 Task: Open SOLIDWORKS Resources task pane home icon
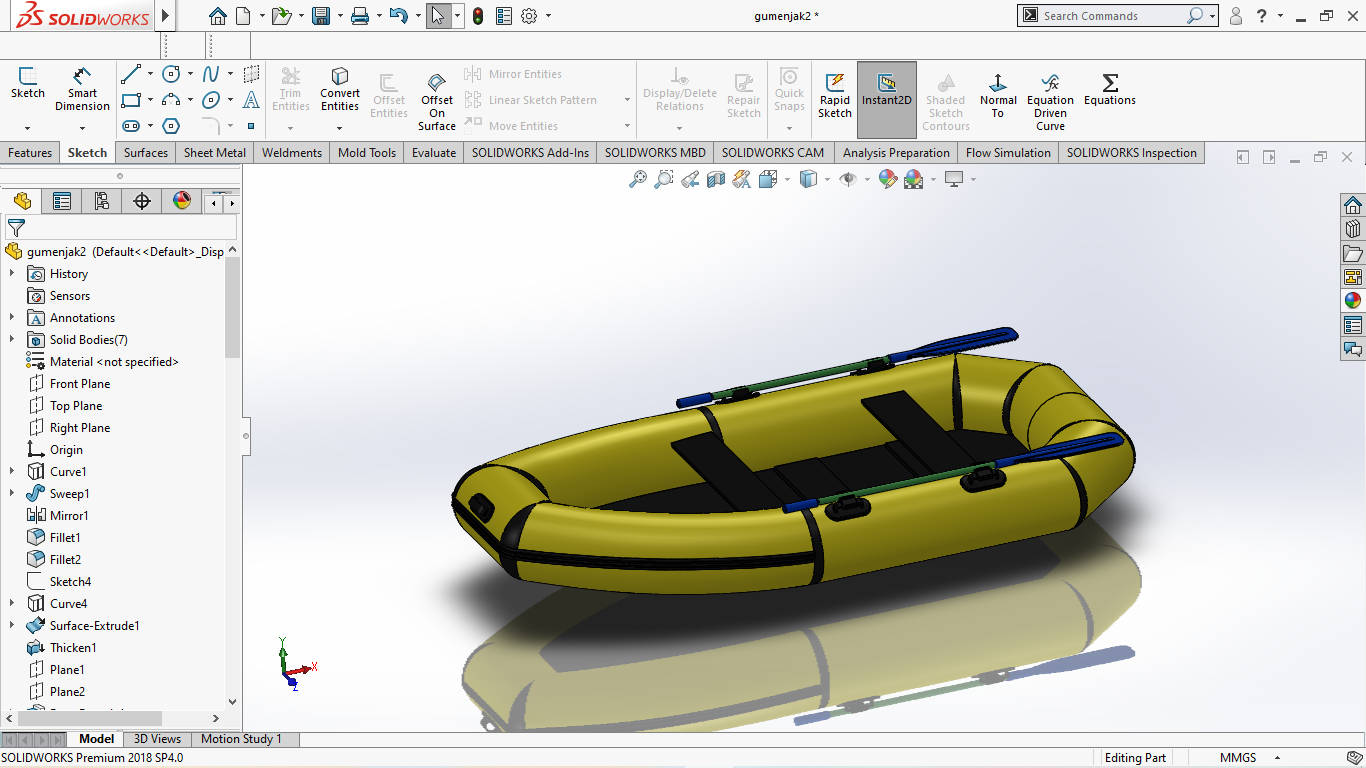pyautogui.click(x=1353, y=205)
